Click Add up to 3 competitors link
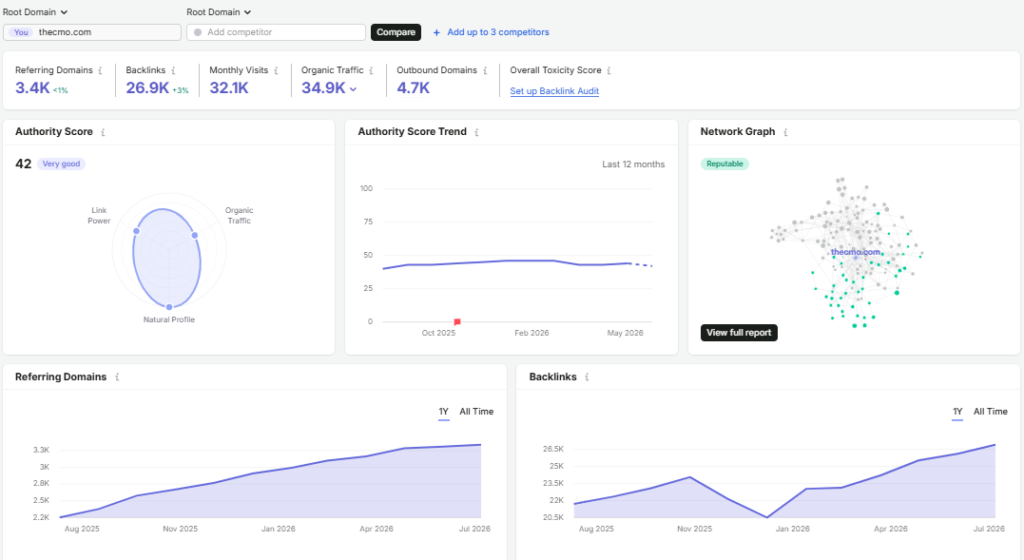Viewport: 1024px width, 560px height. pyautogui.click(x=498, y=32)
